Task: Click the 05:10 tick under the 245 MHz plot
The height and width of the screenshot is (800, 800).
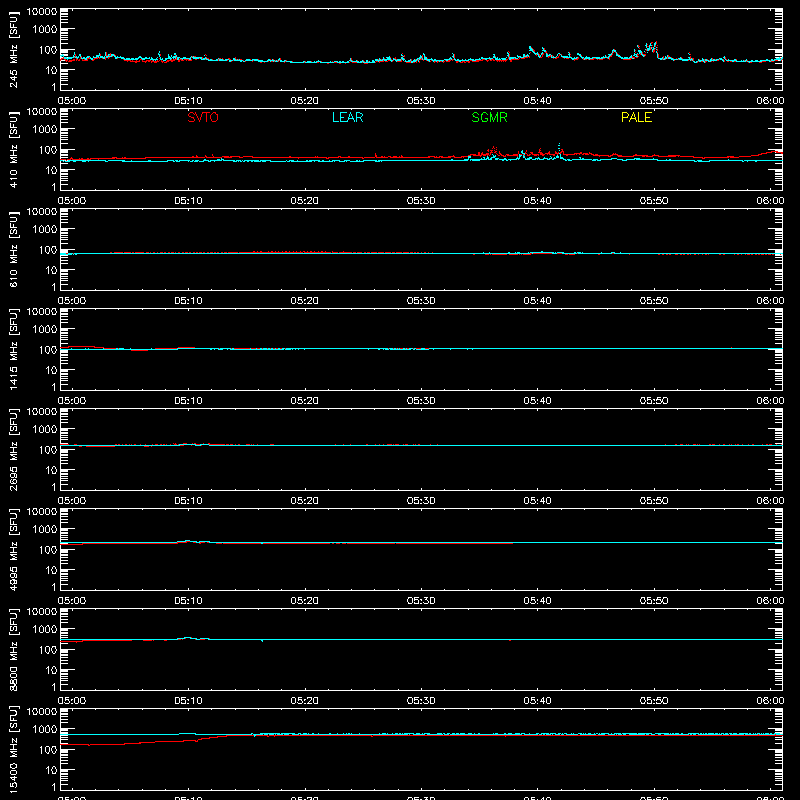Action: pyautogui.click(x=188, y=101)
